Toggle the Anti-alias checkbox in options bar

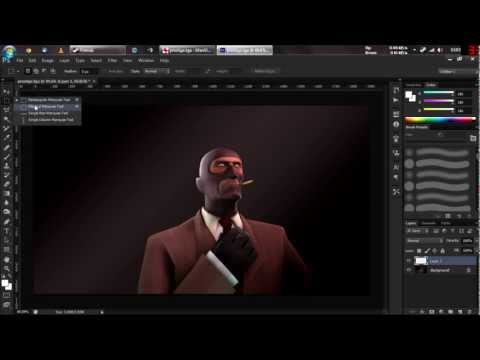(106, 71)
